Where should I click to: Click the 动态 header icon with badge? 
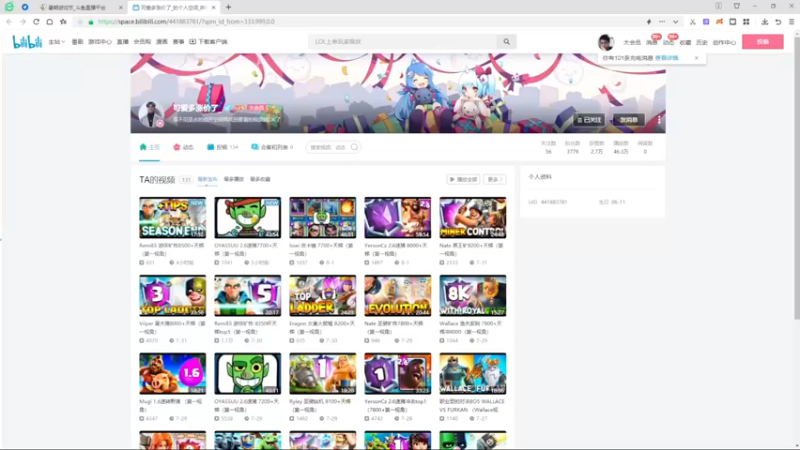[668, 41]
